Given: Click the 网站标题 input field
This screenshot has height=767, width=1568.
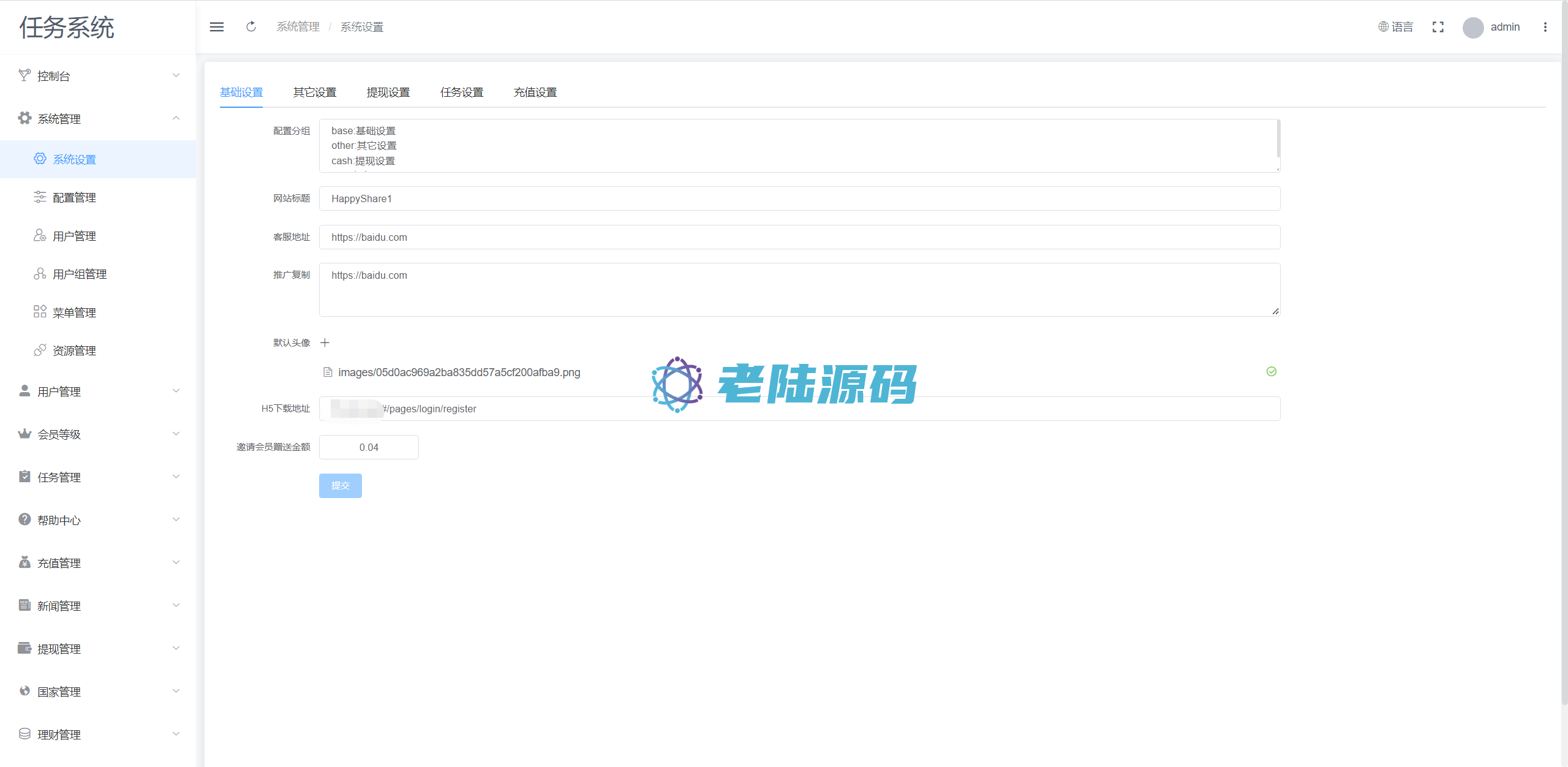Looking at the screenshot, I should pyautogui.click(x=799, y=199).
